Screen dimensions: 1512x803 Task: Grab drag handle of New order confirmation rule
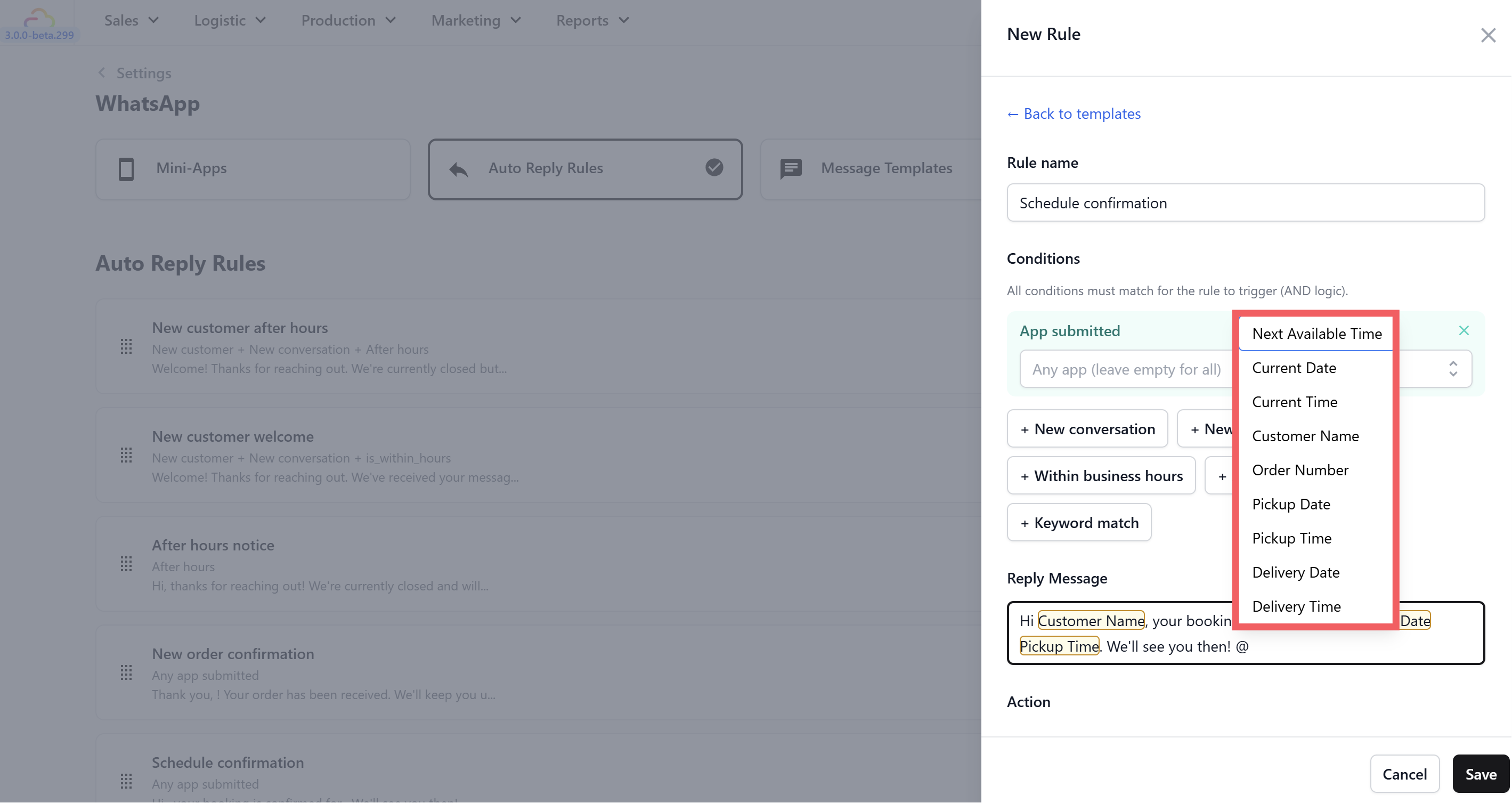[126, 672]
